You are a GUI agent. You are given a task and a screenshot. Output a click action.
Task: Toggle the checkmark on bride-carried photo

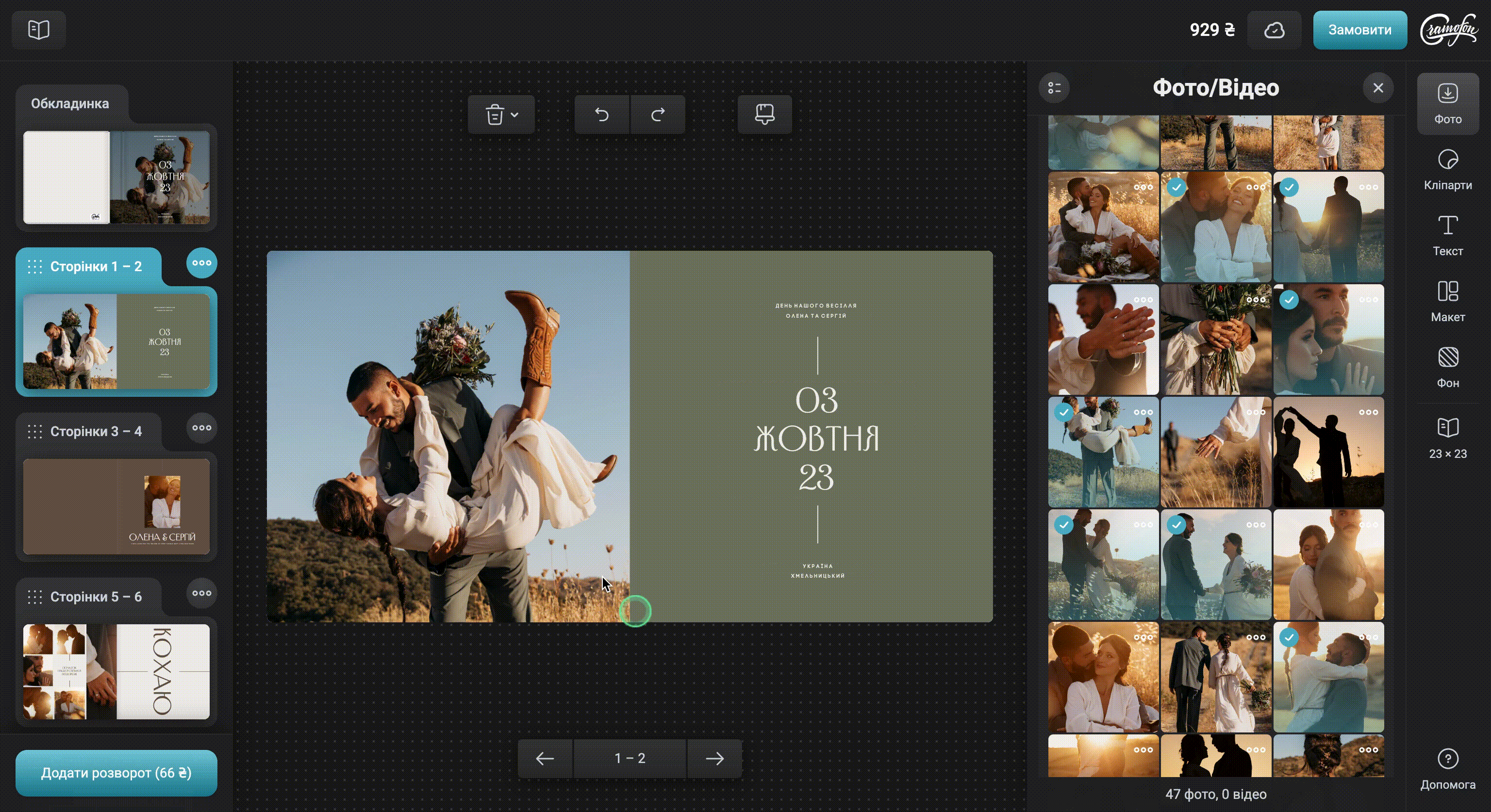click(1064, 412)
